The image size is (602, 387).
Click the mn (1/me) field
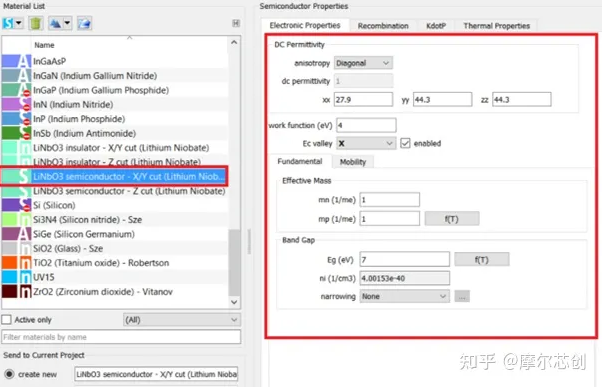tap(389, 200)
